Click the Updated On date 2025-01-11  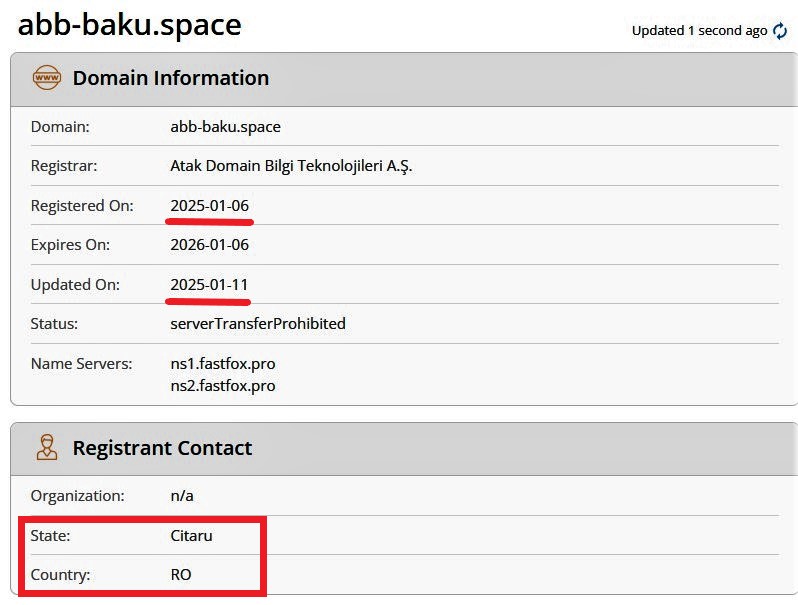(x=209, y=284)
